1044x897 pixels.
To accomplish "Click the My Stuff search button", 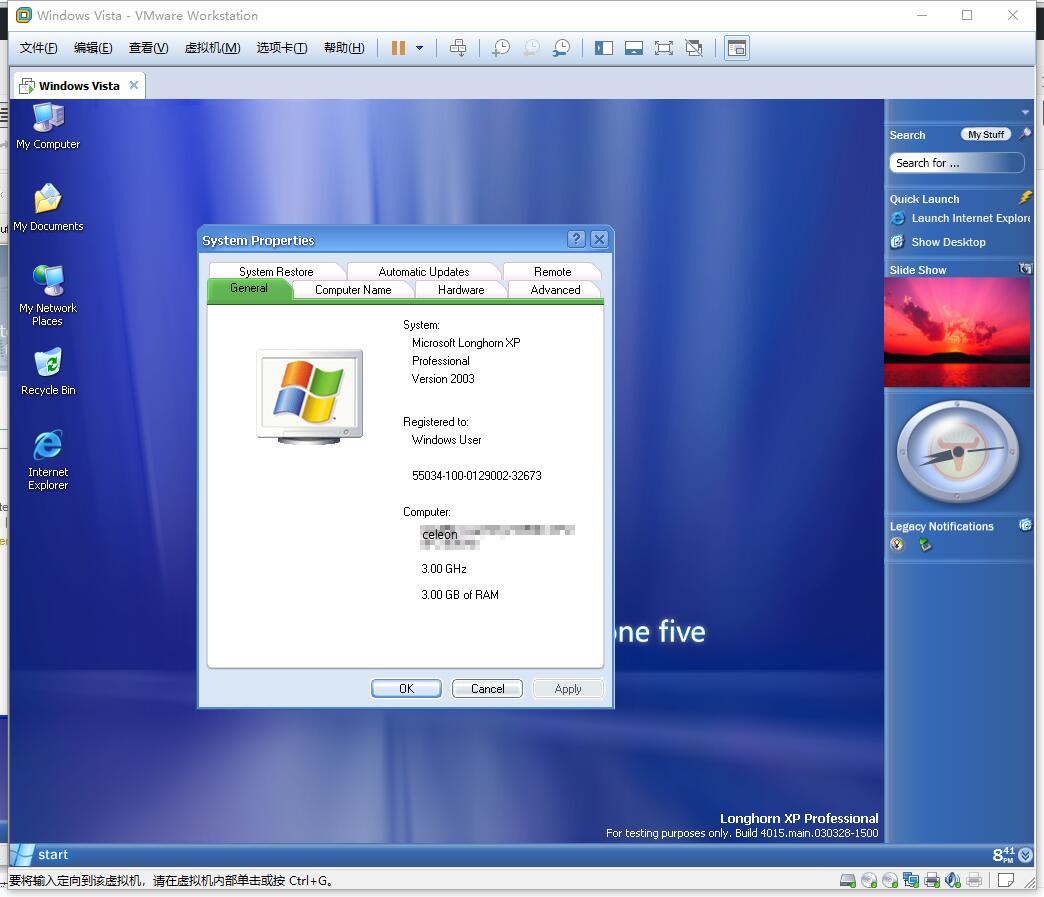I will pyautogui.click(x=985, y=135).
